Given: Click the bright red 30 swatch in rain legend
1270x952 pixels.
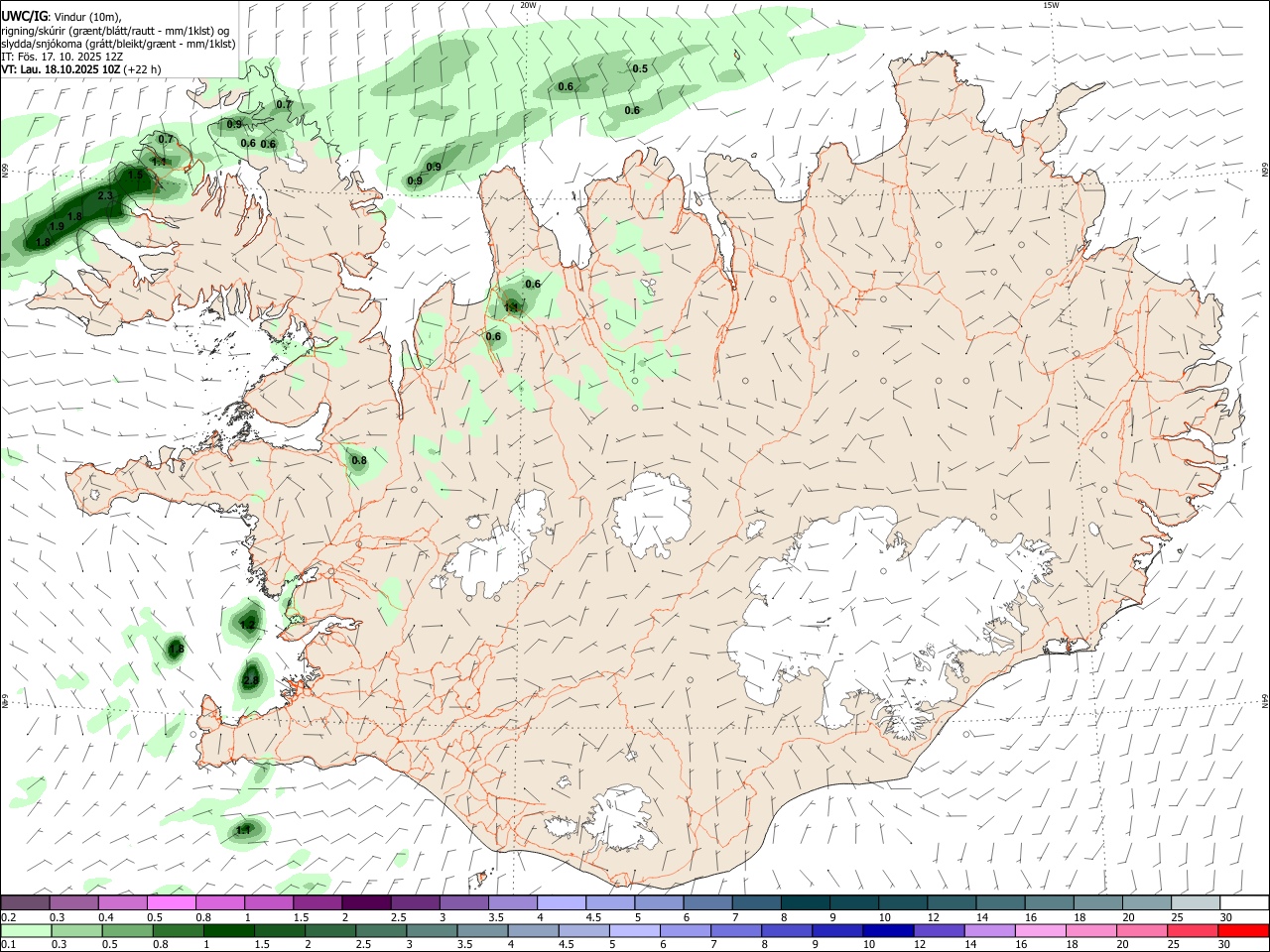Looking at the screenshot, I should point(1244,930).
